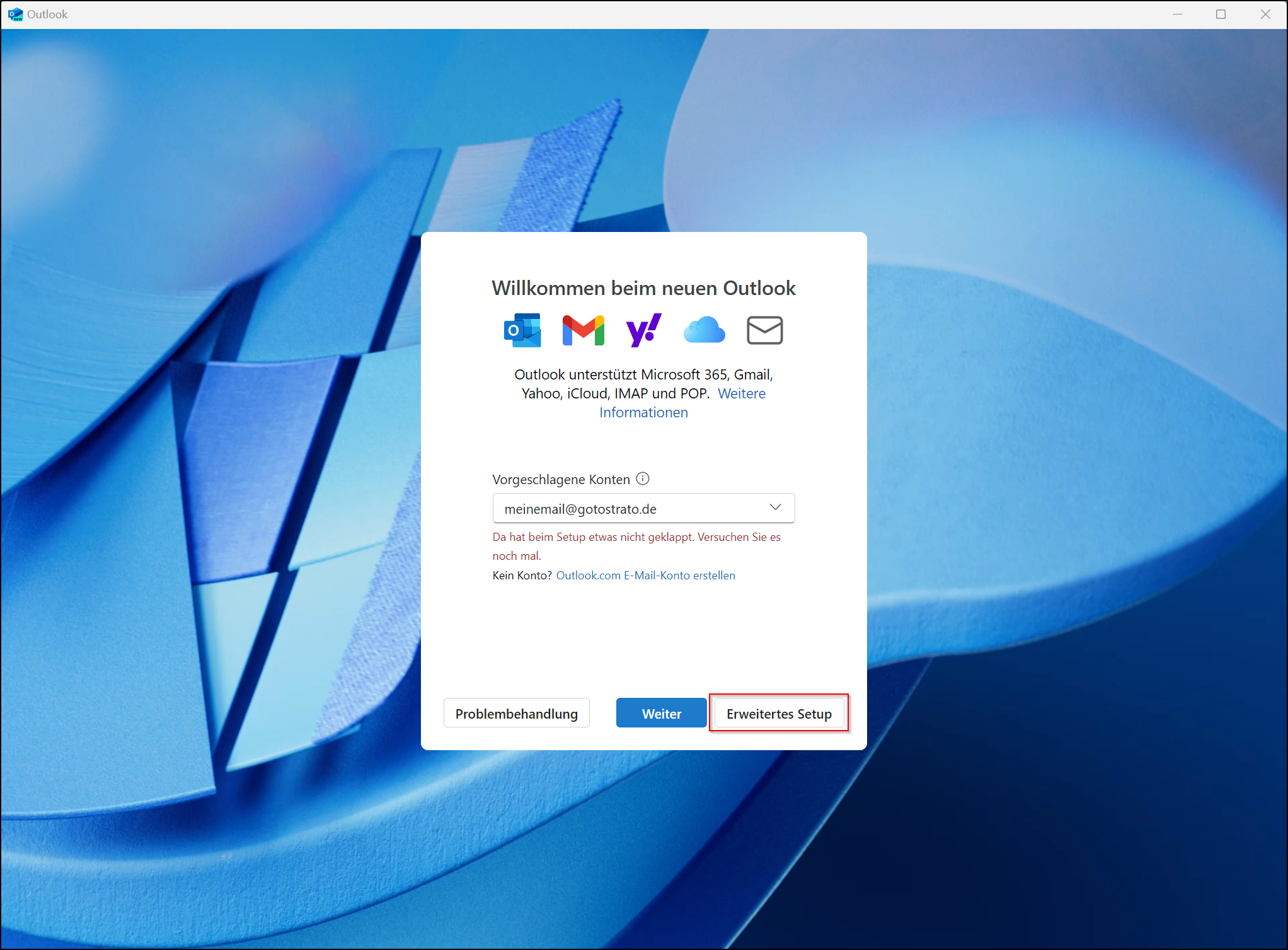The image size is (1288, 950).
Task: Maximize the Outlook window
Action: 1221,14
